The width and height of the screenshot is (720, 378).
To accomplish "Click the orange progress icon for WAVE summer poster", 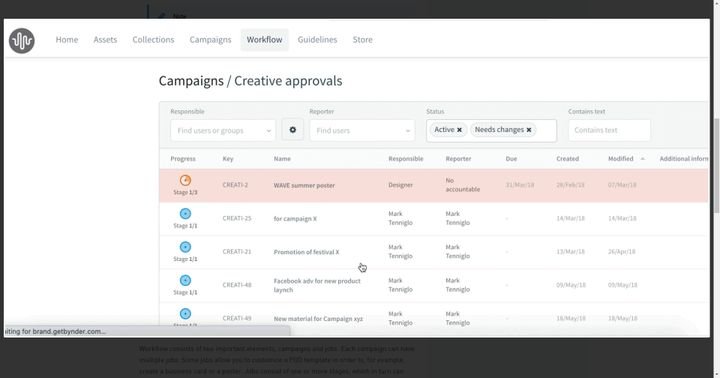I will pos(185,180).
